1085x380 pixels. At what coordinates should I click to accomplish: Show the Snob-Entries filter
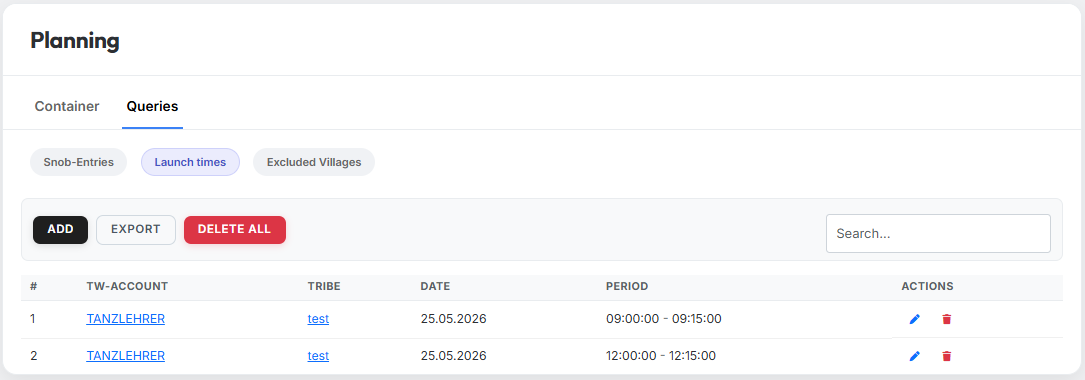[x=78, y=162]
